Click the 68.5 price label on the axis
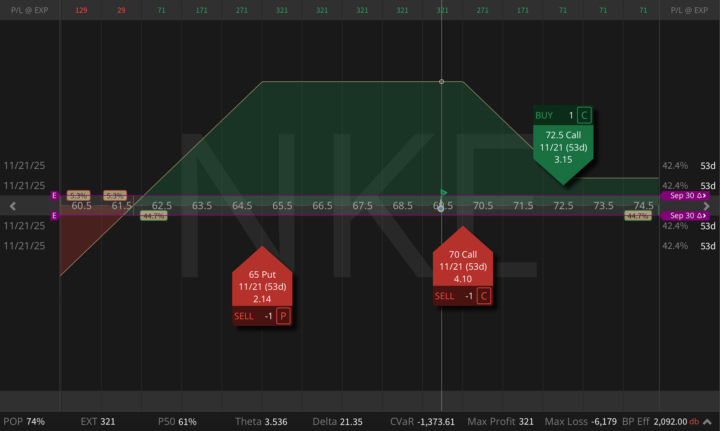The image size is (720, 431). [402, 206]
